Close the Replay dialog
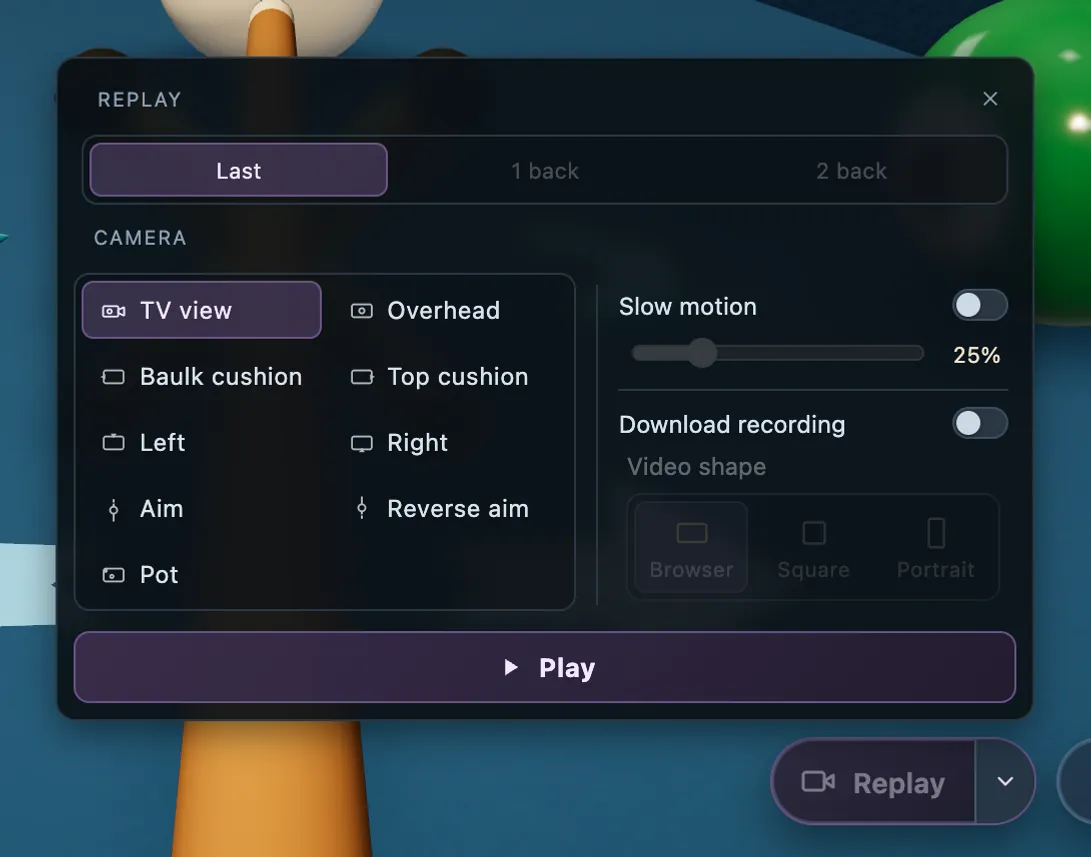This screenshot has height=857, width=1091. tap(990, 99)
